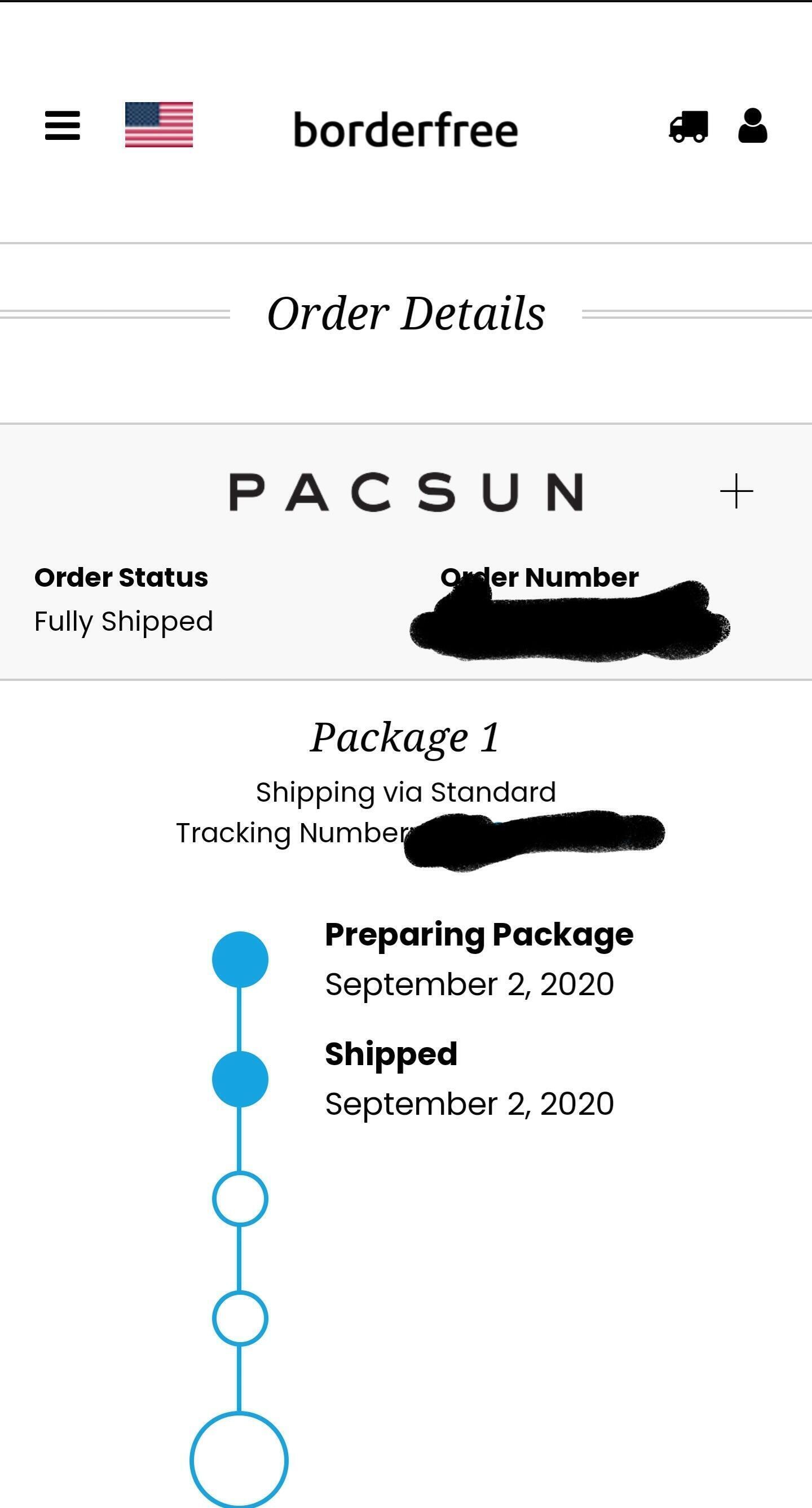The height and width of the screenshot is (1508, 812).
Task: Click the Shipped timeline dot
Action: 240,1079
